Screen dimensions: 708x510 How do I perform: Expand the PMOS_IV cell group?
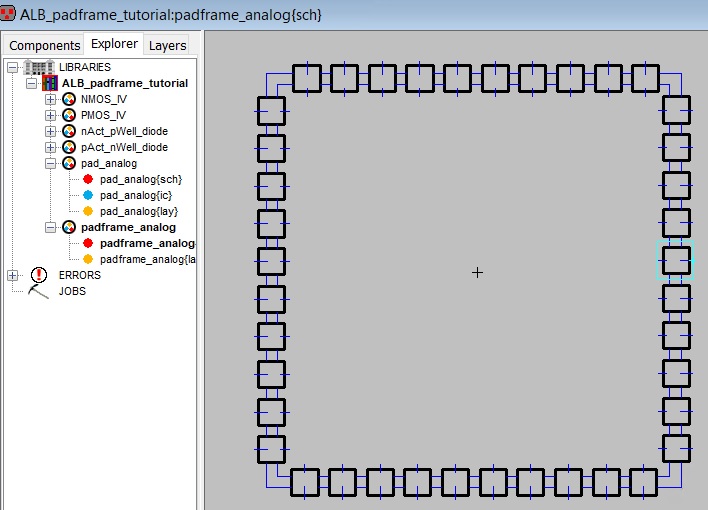50,116
